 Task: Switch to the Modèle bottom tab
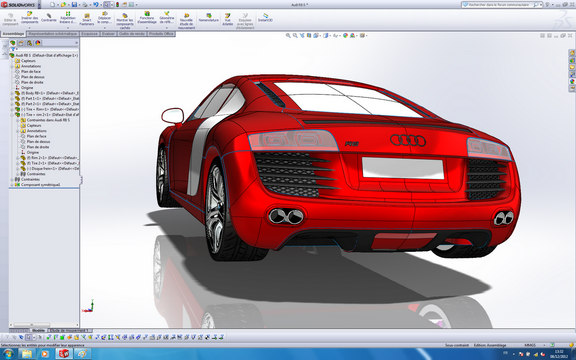pos(38,331)
